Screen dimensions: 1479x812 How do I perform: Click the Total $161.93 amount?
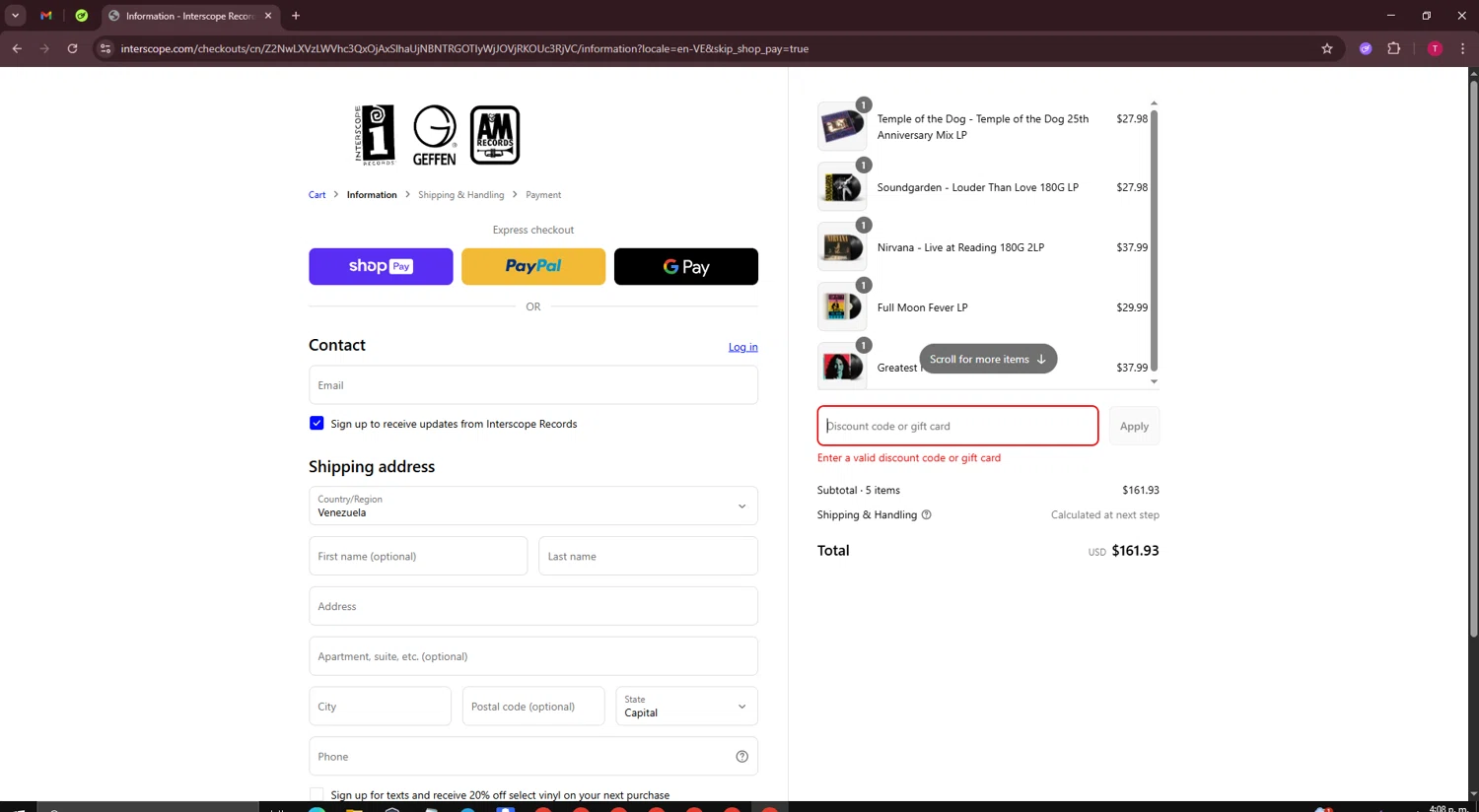[x=1135, y=551]
